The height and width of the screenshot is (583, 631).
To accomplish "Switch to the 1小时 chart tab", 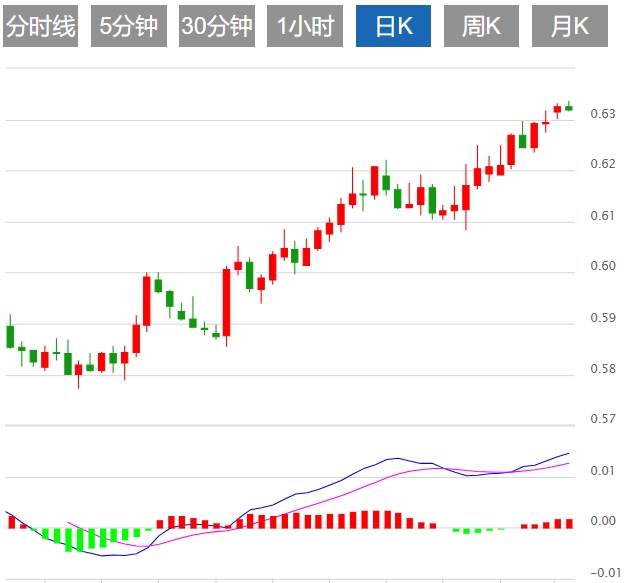I will tap(305, 26).
